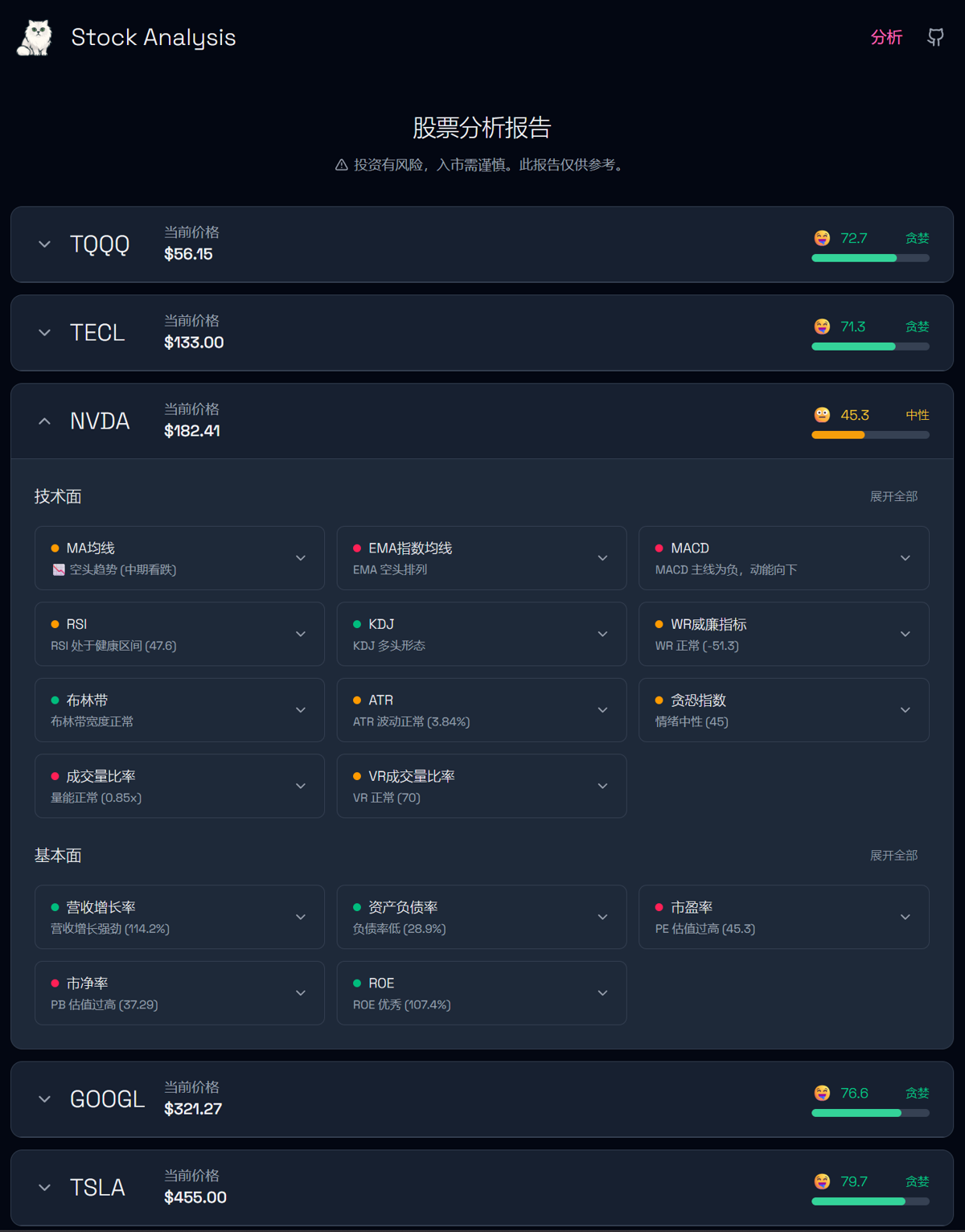Click the warning triangle icon in disclaimer
The width and height of the screenshot is (965, 1232).
click(341, 165)
